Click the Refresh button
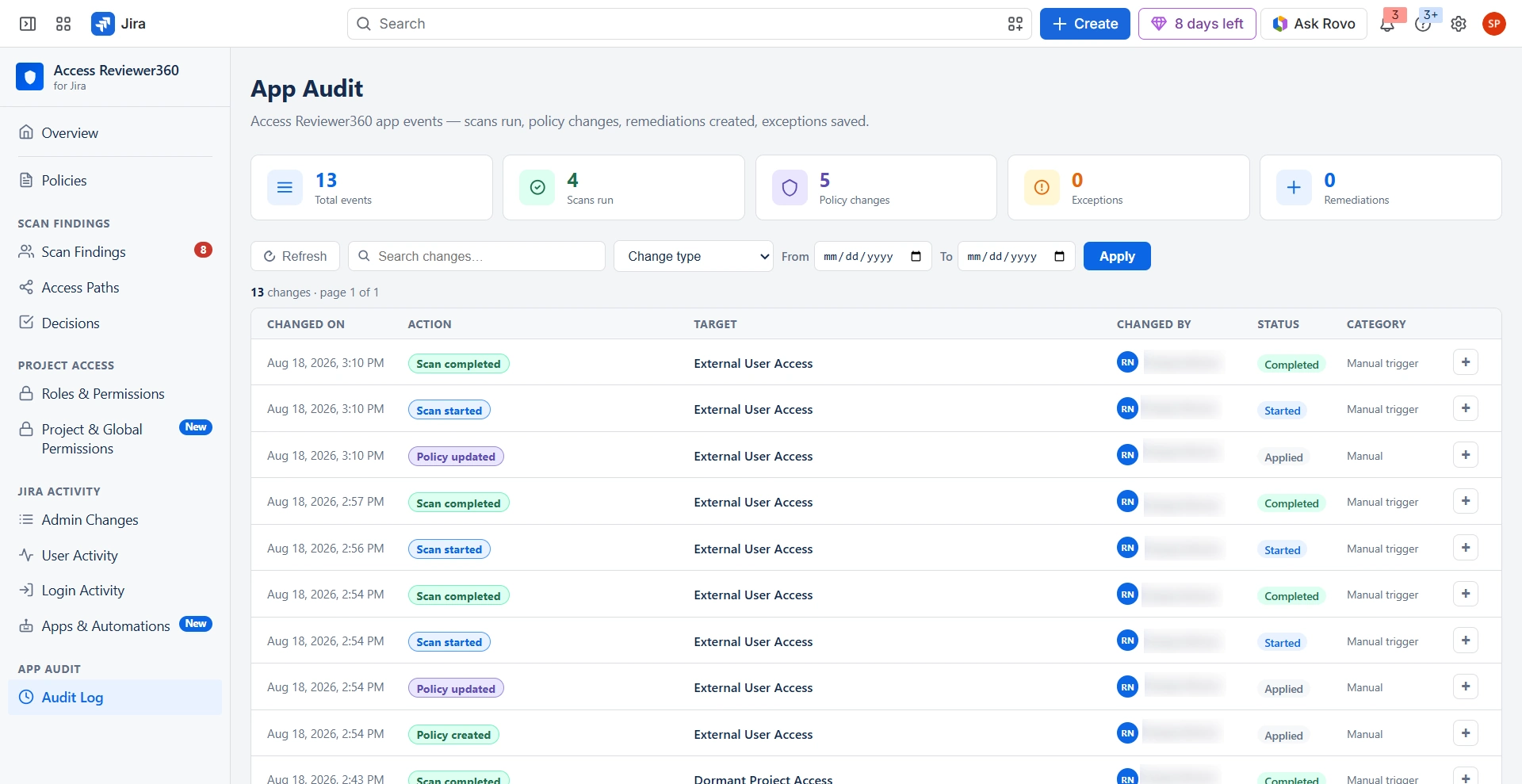Viewport: 1522px width, 784px height. click(295, 256)
